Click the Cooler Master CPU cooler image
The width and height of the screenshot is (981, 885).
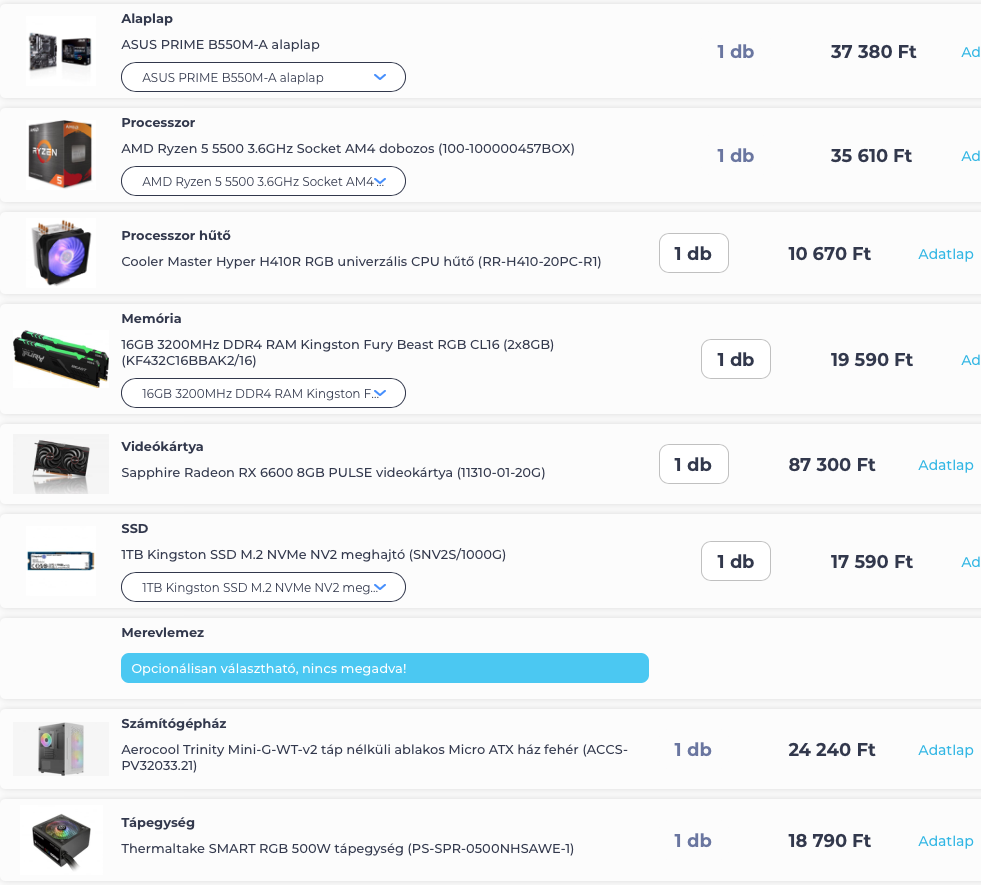(61, 253)
